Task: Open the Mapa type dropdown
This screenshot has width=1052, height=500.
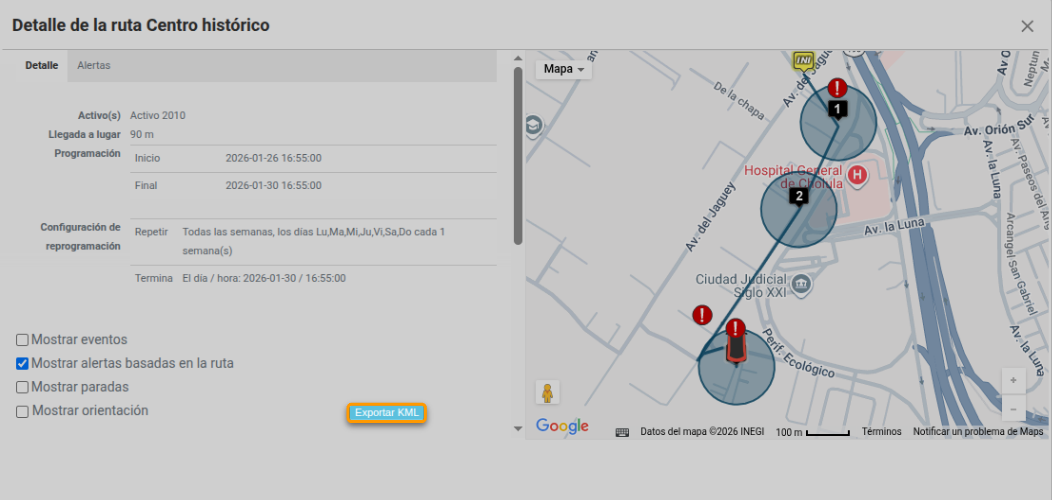Action: (564, 69)
